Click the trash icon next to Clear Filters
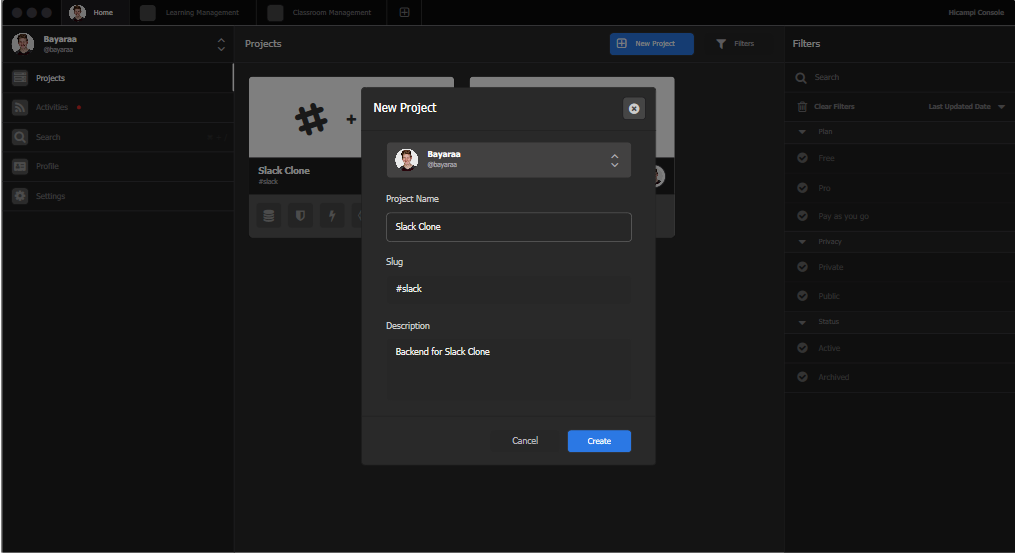Image resolution: width=1015 pixels, height=553 pixels. [802, 106]
